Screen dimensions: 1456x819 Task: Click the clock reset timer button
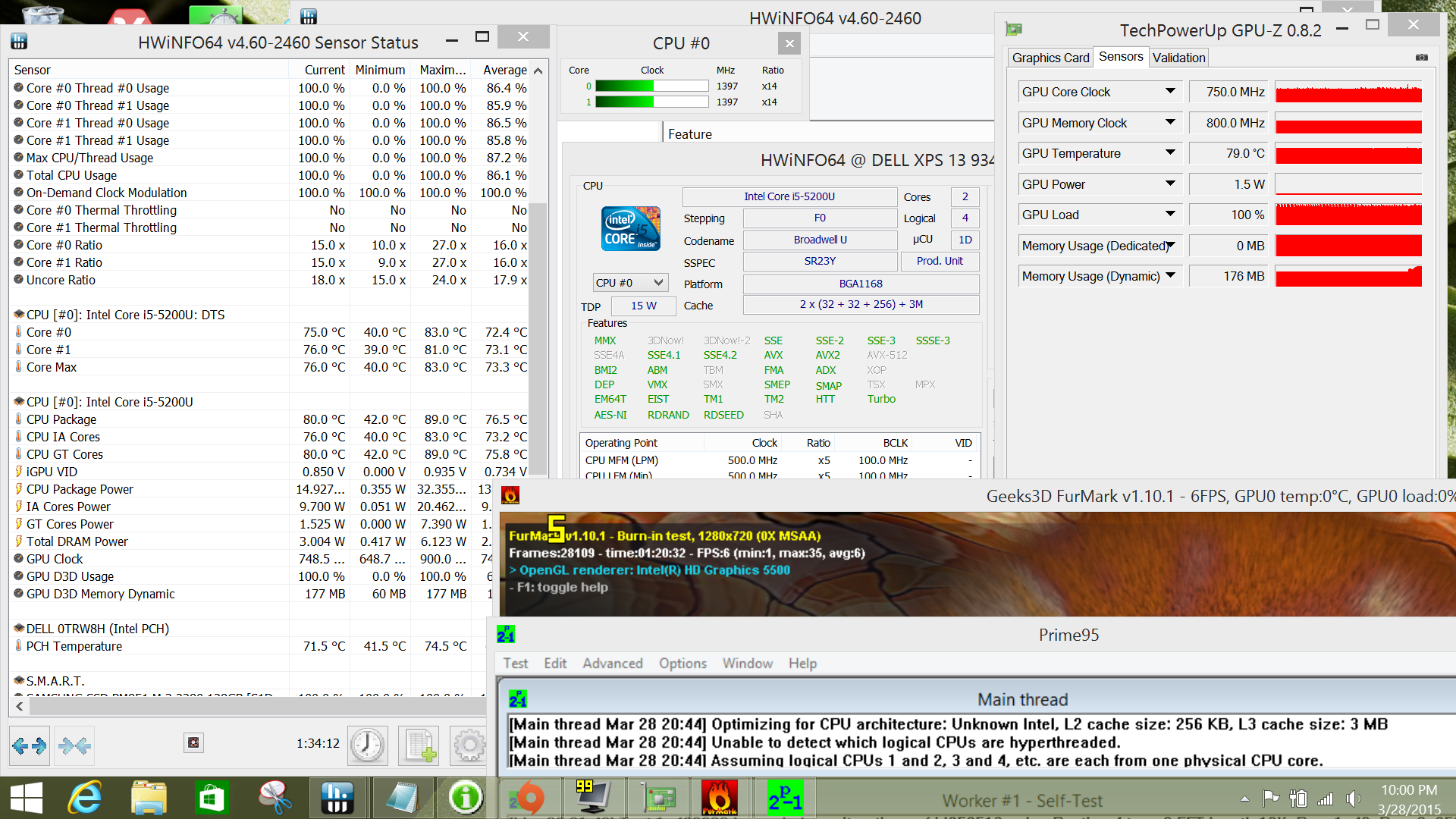368,745
